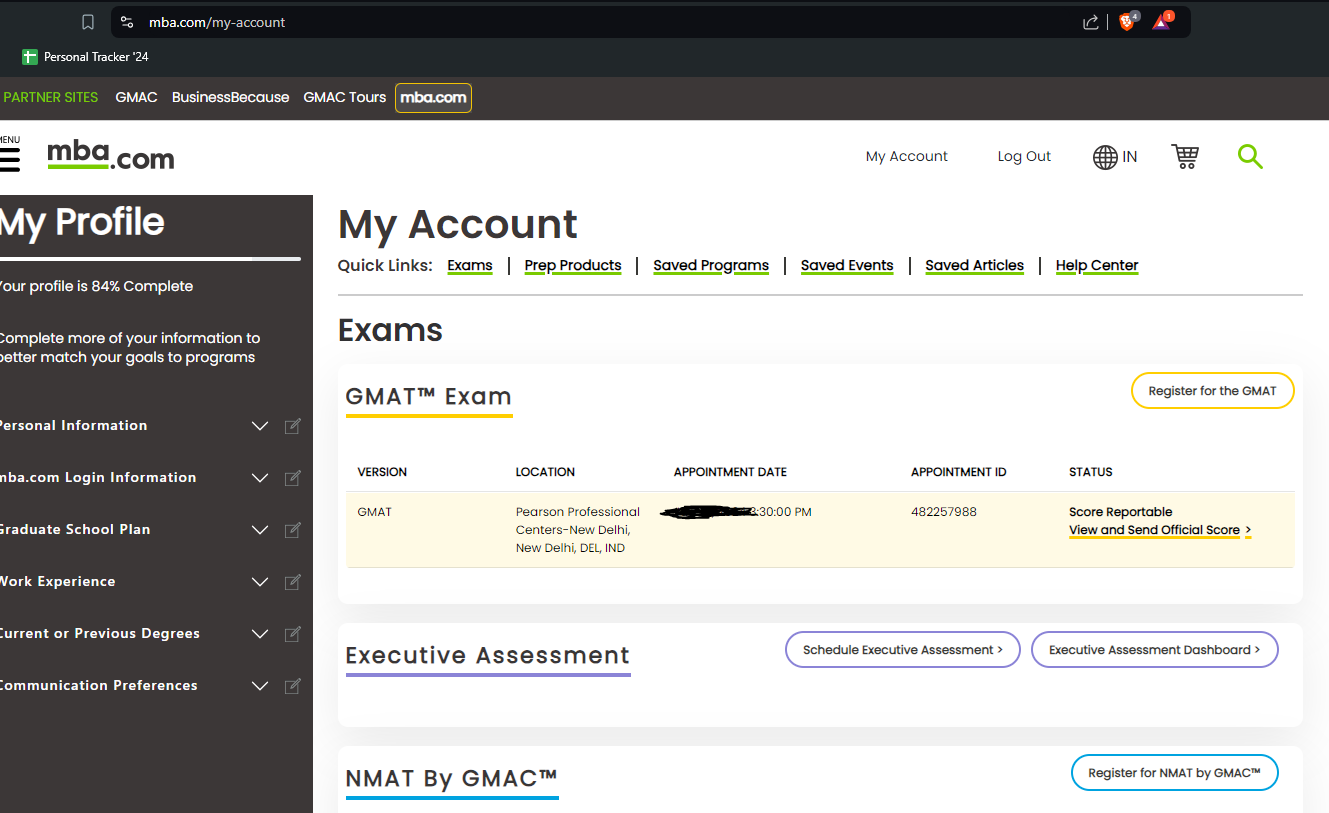This screenshot has width=1329, height=813.
Task: Open the BusinessBecause partner site tab
Action: (x=230, y=97)
